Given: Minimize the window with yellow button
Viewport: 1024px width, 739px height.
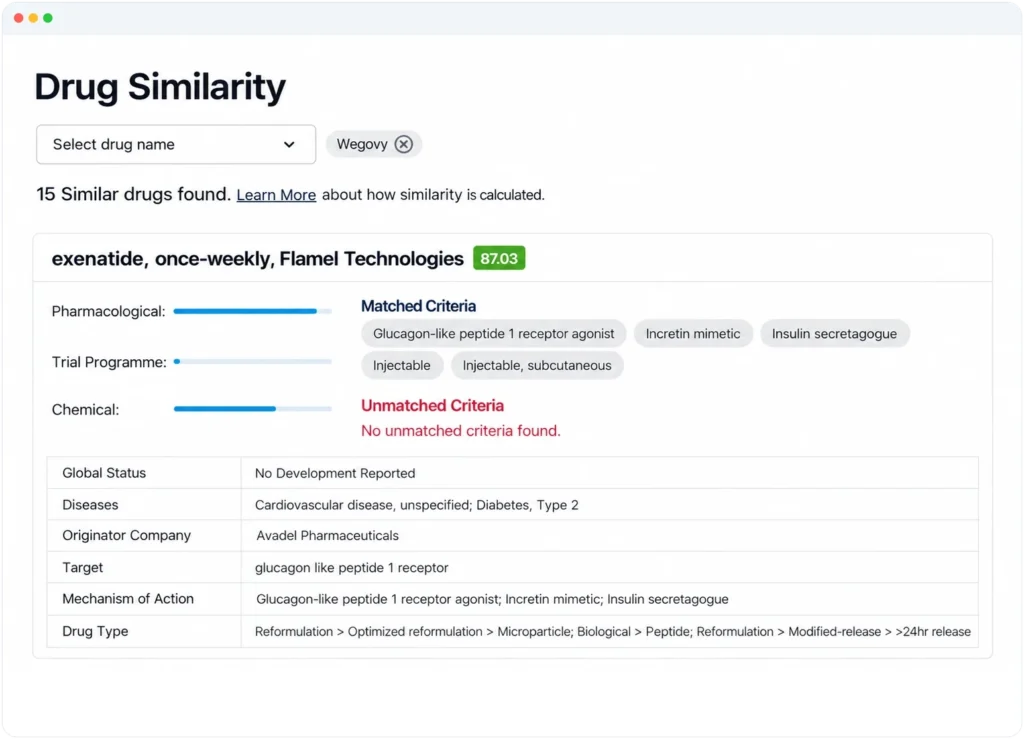Looking at the screenshot, I should (33, 18).
